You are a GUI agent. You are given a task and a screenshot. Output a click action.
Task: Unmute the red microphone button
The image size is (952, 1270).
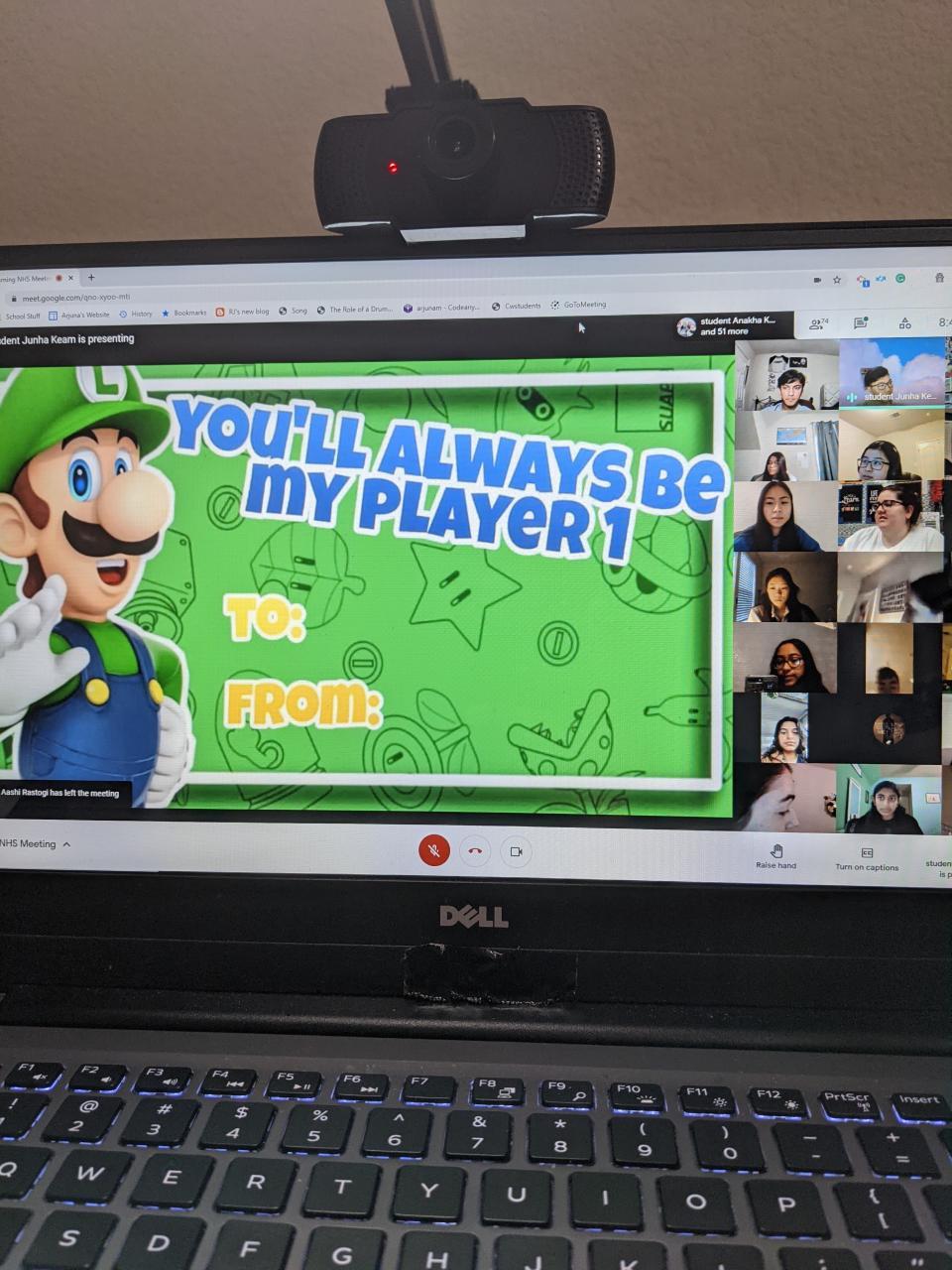tap(433, 850)
